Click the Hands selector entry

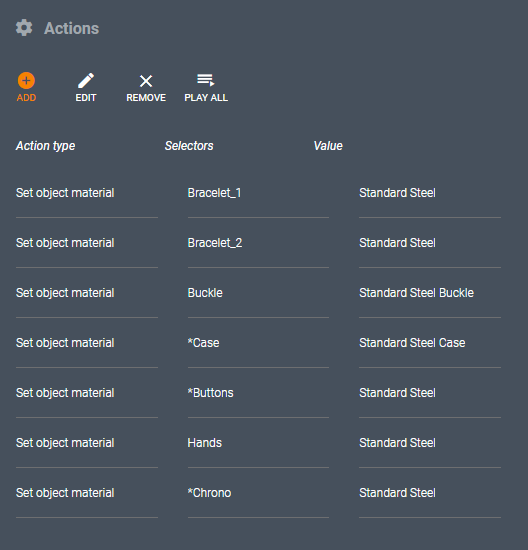click(x=205, y=443)
